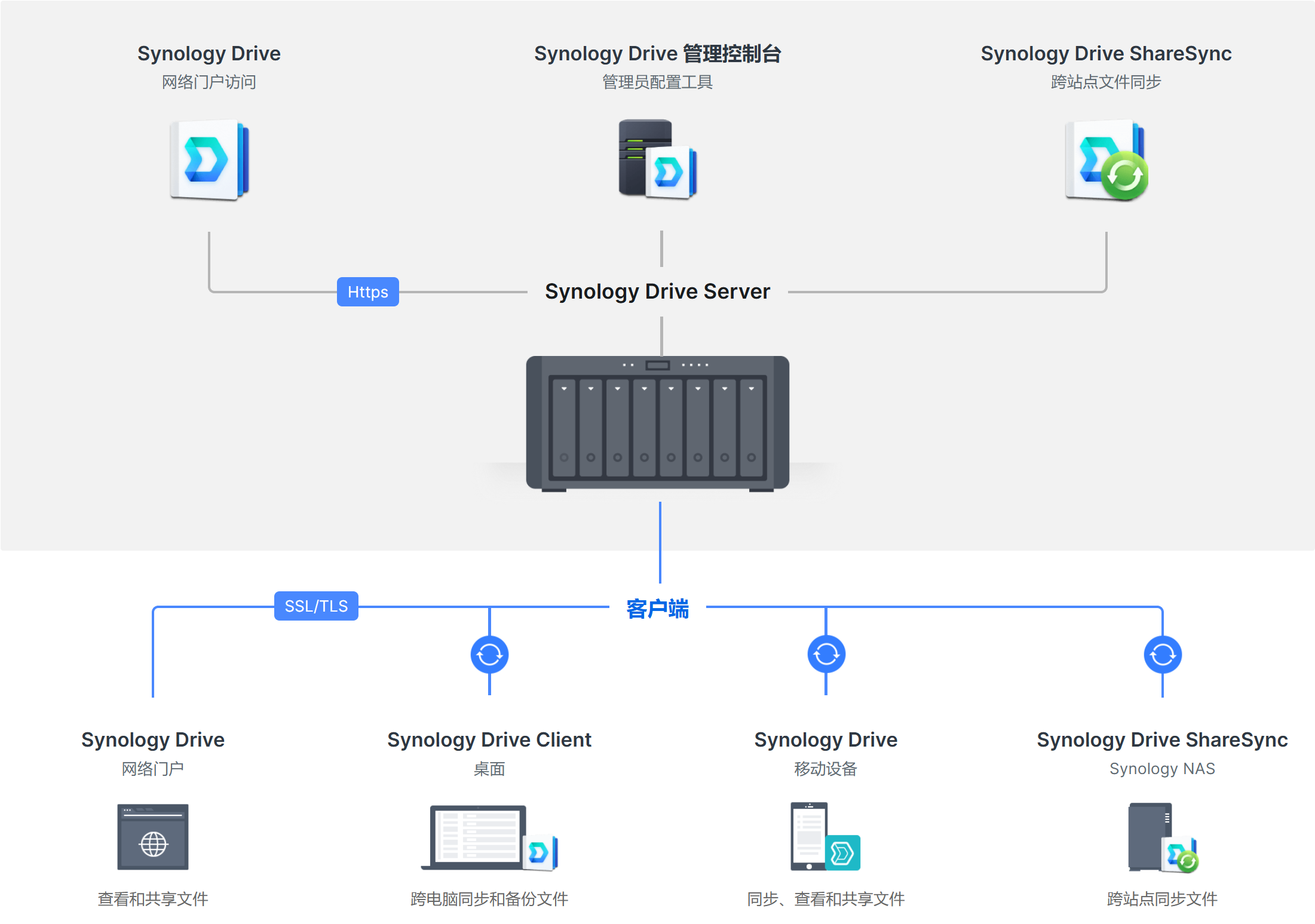Click the blue '客户端' label
Screen dimensions: 1315x924
pyautogui.click(x=658, y=609)
